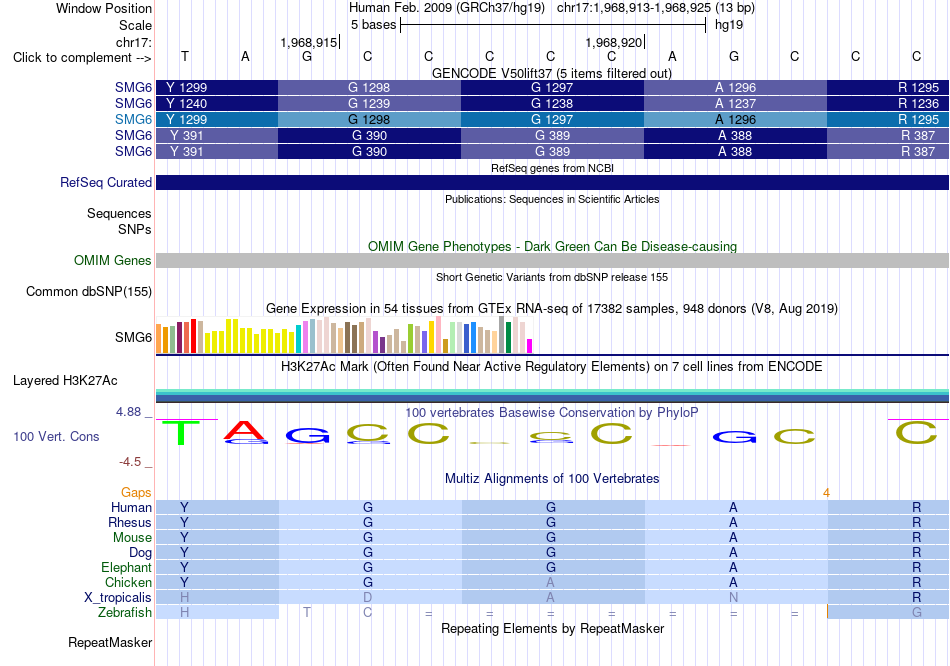Click the orange Gaps label
The image size is (950, 666).
tap(136, 493)
